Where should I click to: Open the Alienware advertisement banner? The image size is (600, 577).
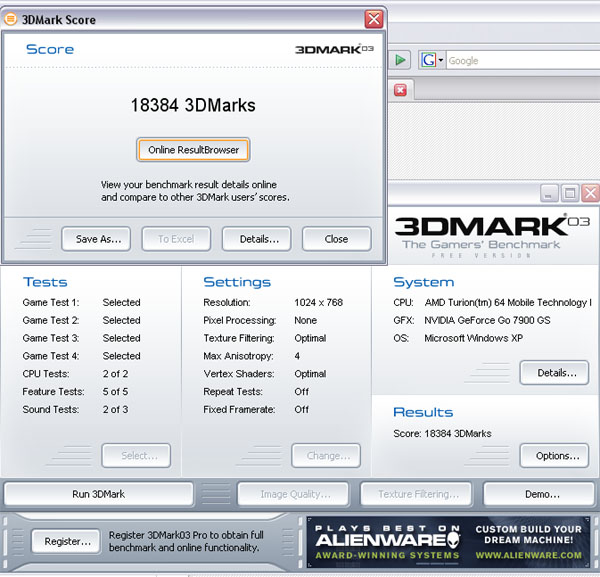448,542
